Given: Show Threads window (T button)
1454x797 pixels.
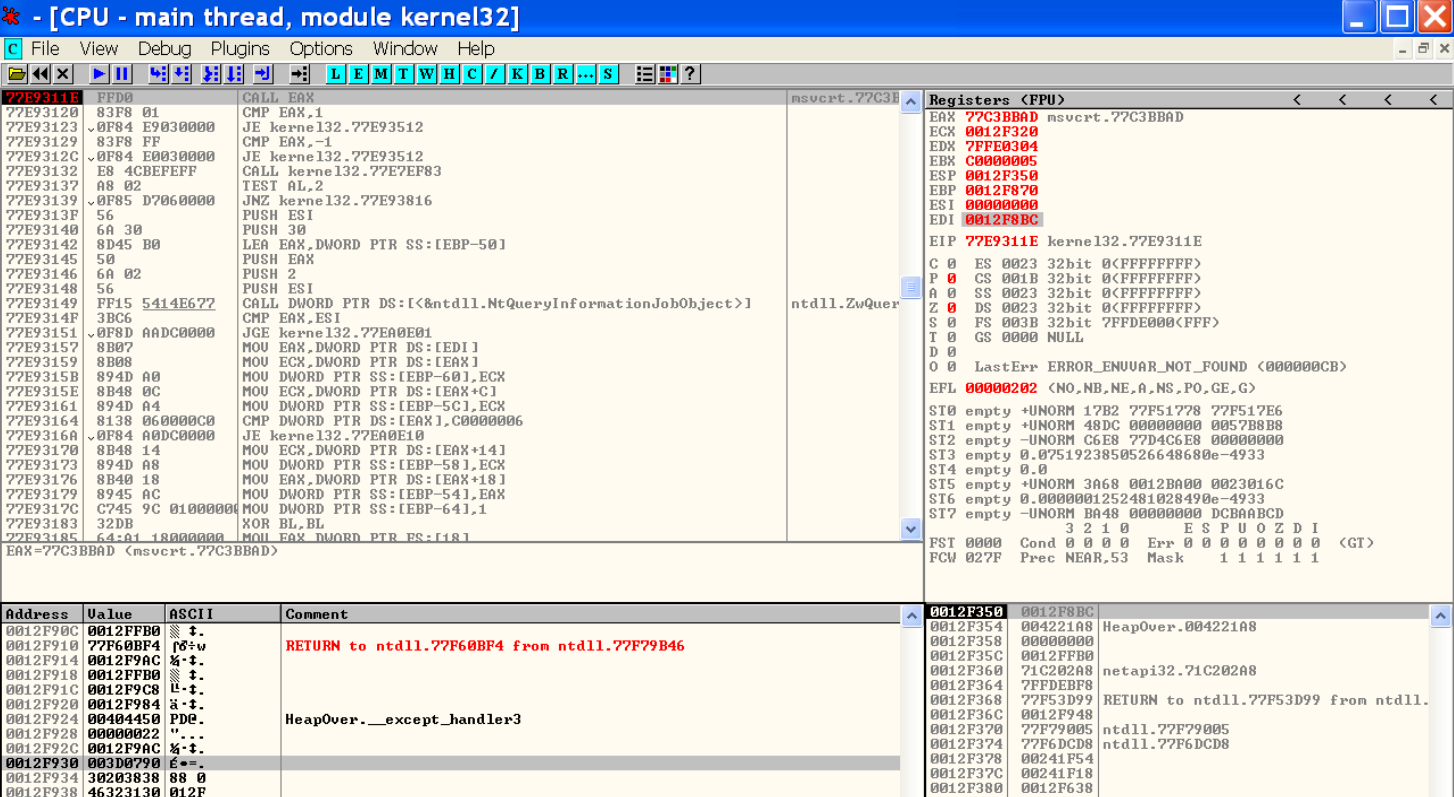Looking at the screenshot, I should [404, 74].
